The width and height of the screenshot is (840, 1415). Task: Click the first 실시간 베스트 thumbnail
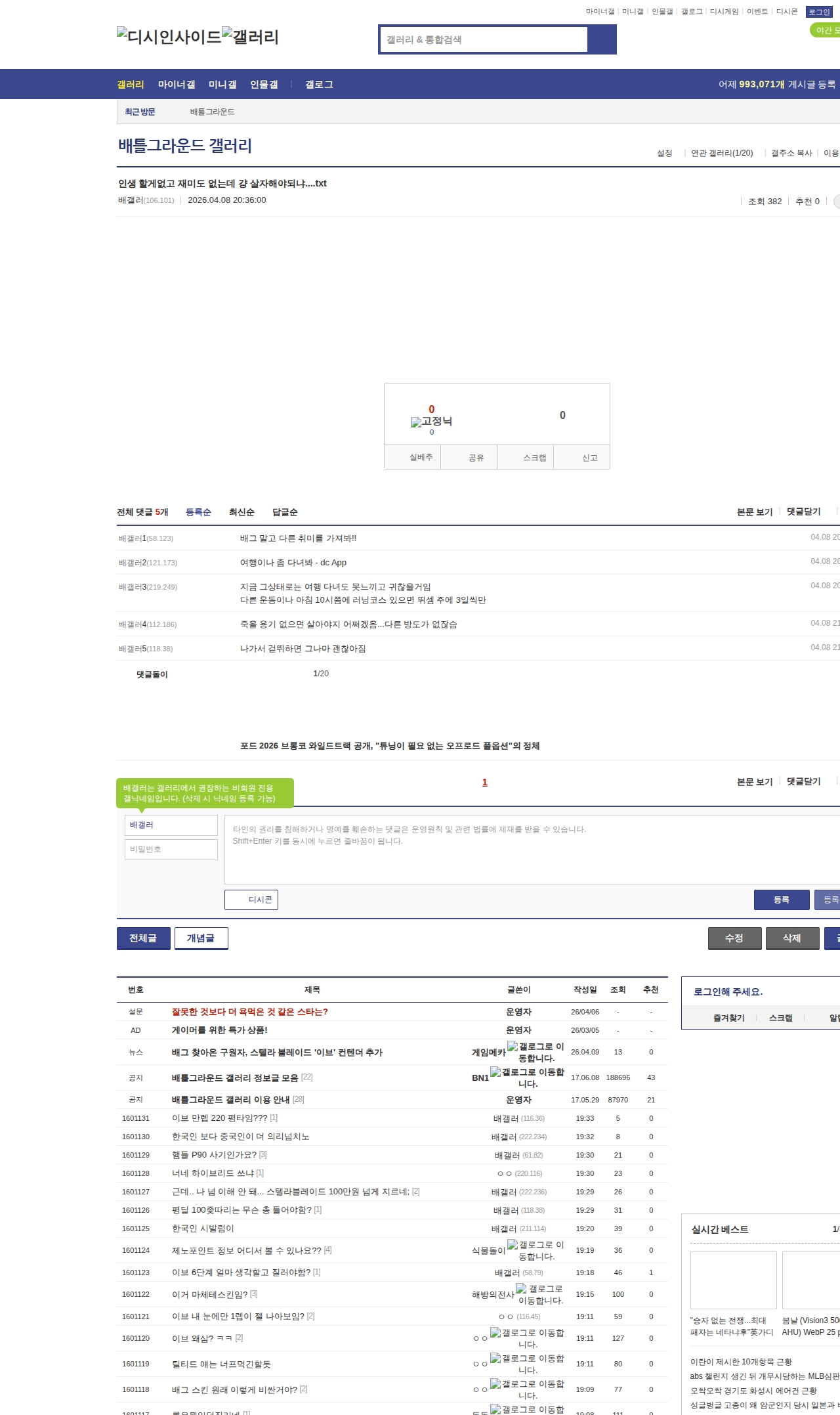tap(734, 1280)
